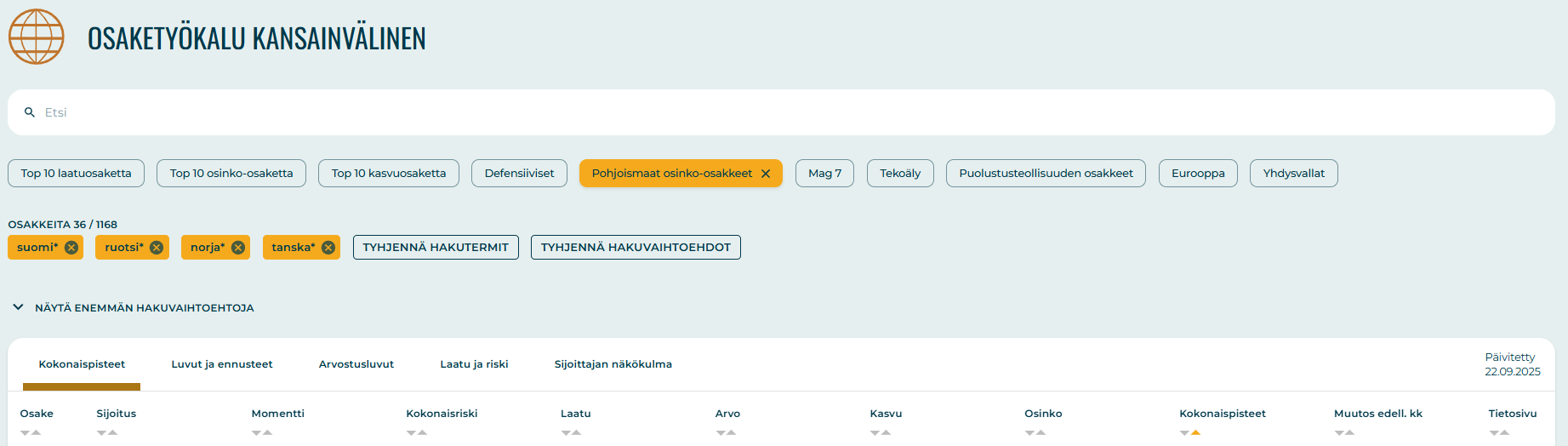The height and width of the screenshot is (446, 1568).
Task: Select the Yhdysvallat filter
Action: point(1294,174)
